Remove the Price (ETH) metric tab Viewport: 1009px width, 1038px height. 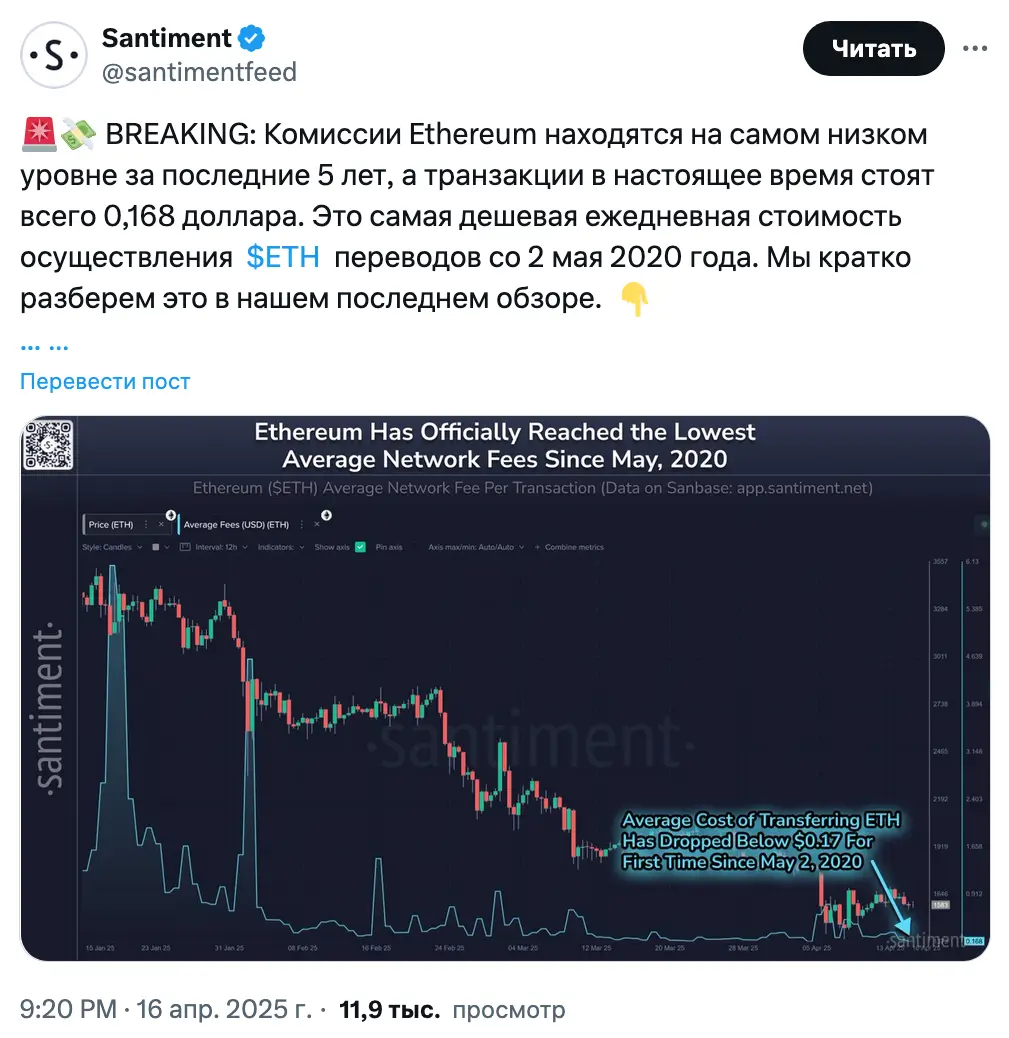[161, 524]
